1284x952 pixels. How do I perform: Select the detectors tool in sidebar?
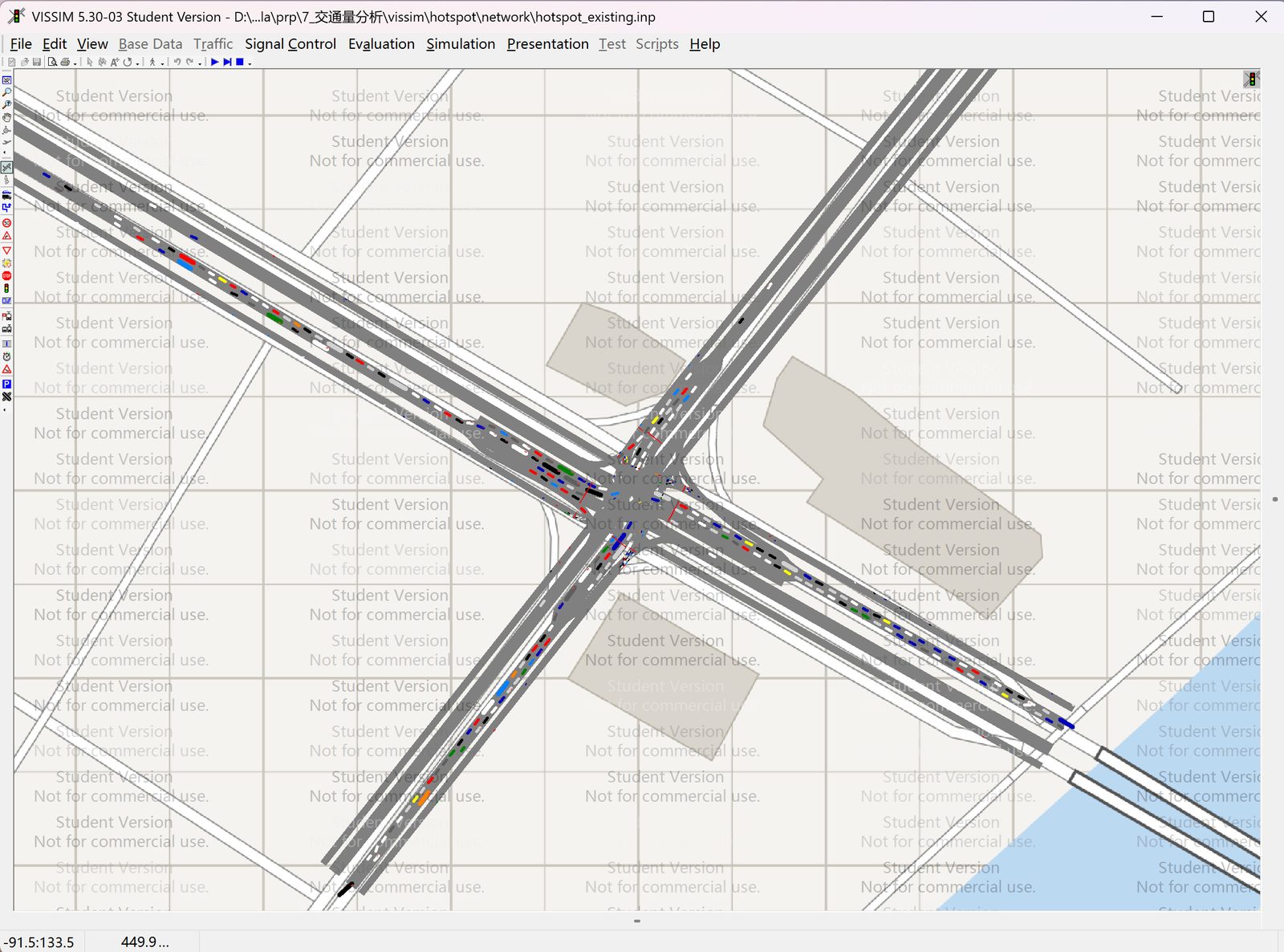[6, 301]
